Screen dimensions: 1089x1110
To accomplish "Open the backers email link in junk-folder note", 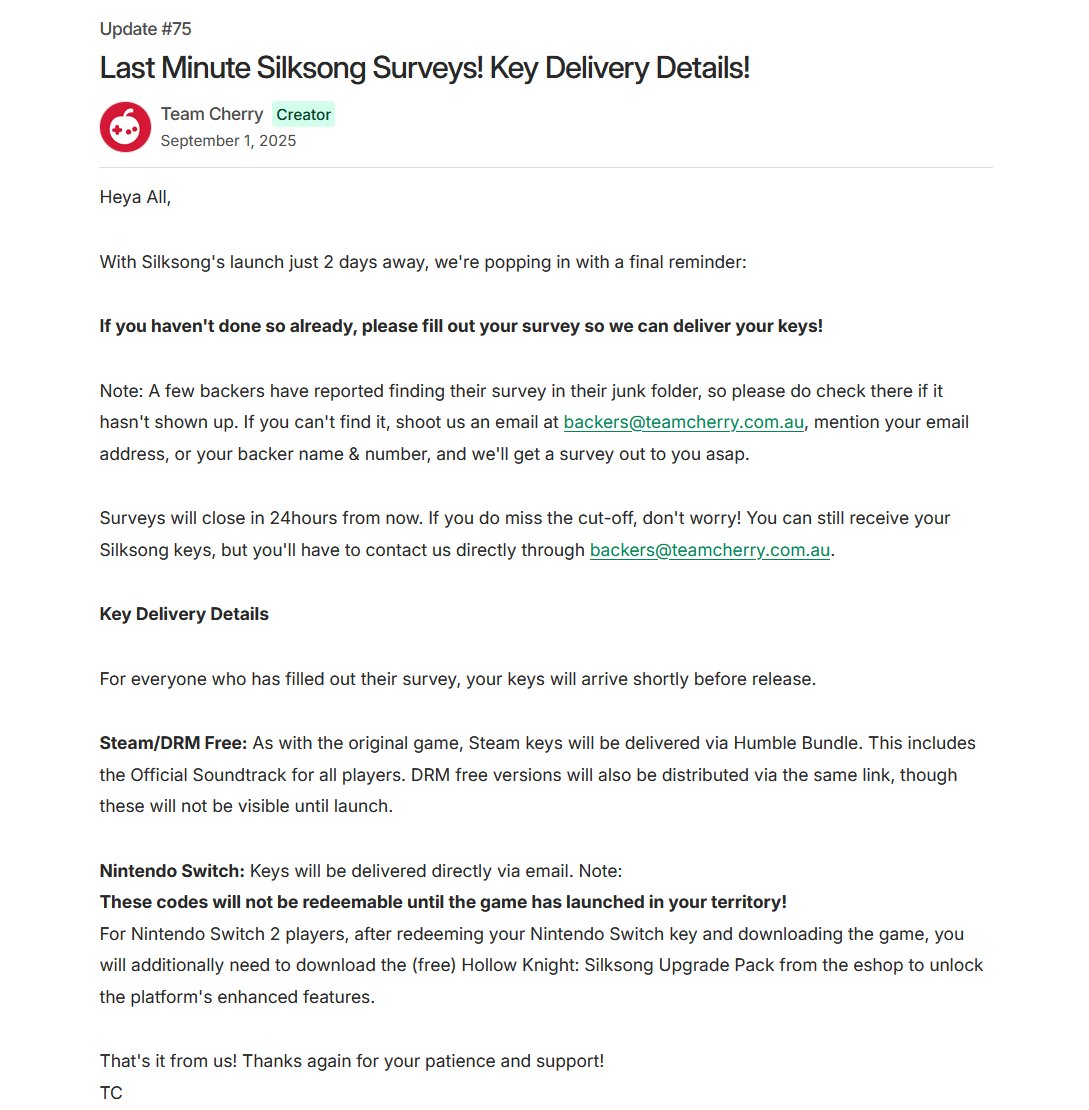I will click(x=683, y=422).
